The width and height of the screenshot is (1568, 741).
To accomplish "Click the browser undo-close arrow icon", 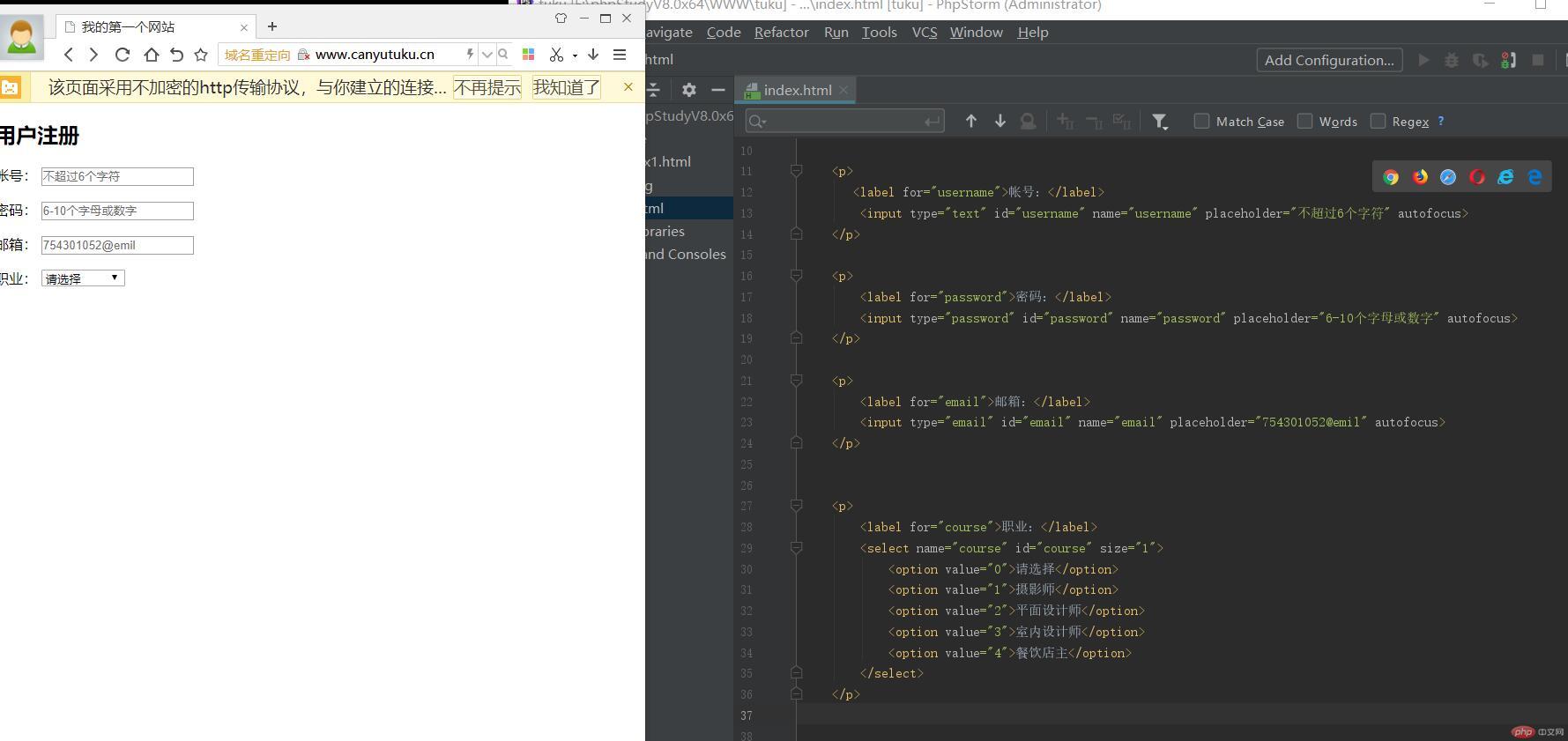I will pyautogui.click(x=176, y=55).
